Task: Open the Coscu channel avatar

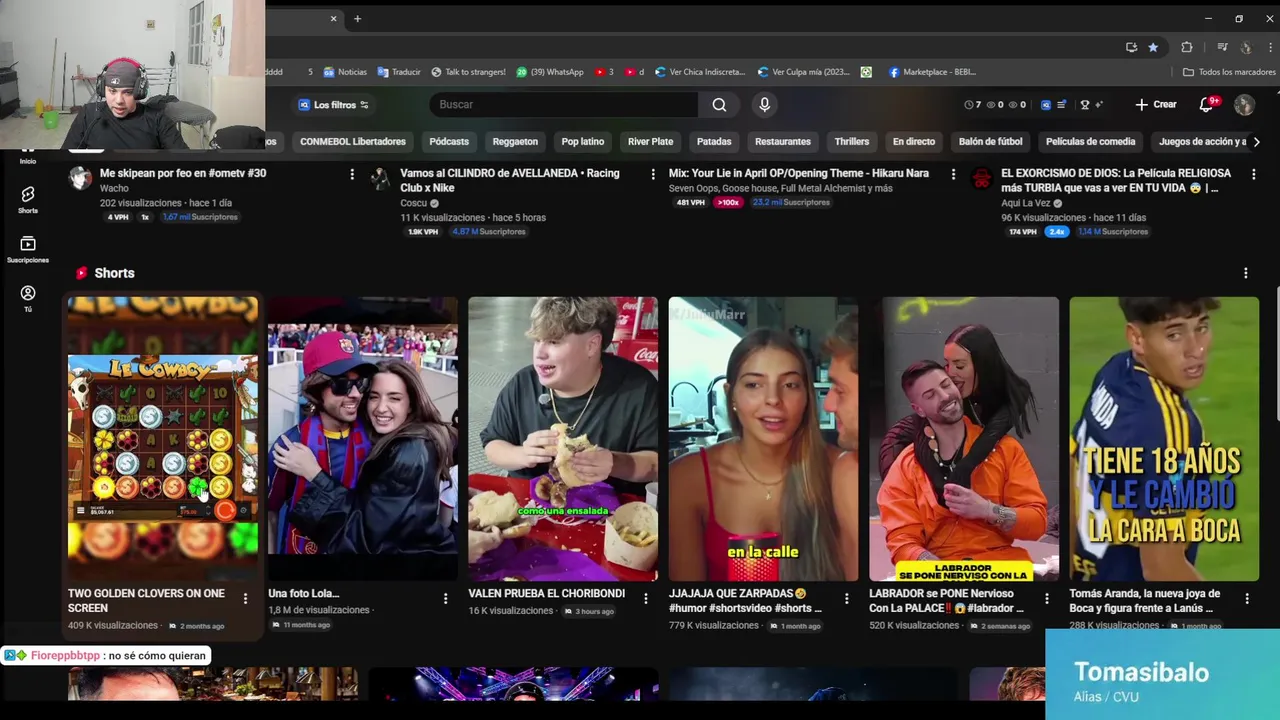Action: pyautogui.click(x=380, y=179)
